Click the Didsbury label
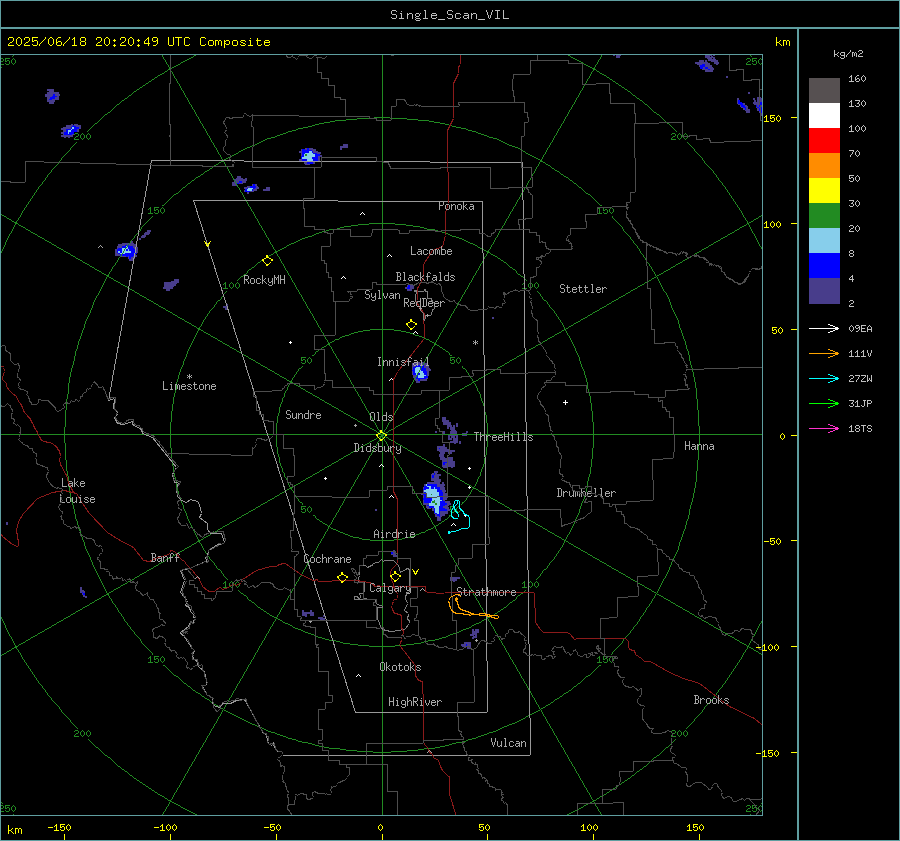Viewport: 900px width, 841px height. click(377, 448)
